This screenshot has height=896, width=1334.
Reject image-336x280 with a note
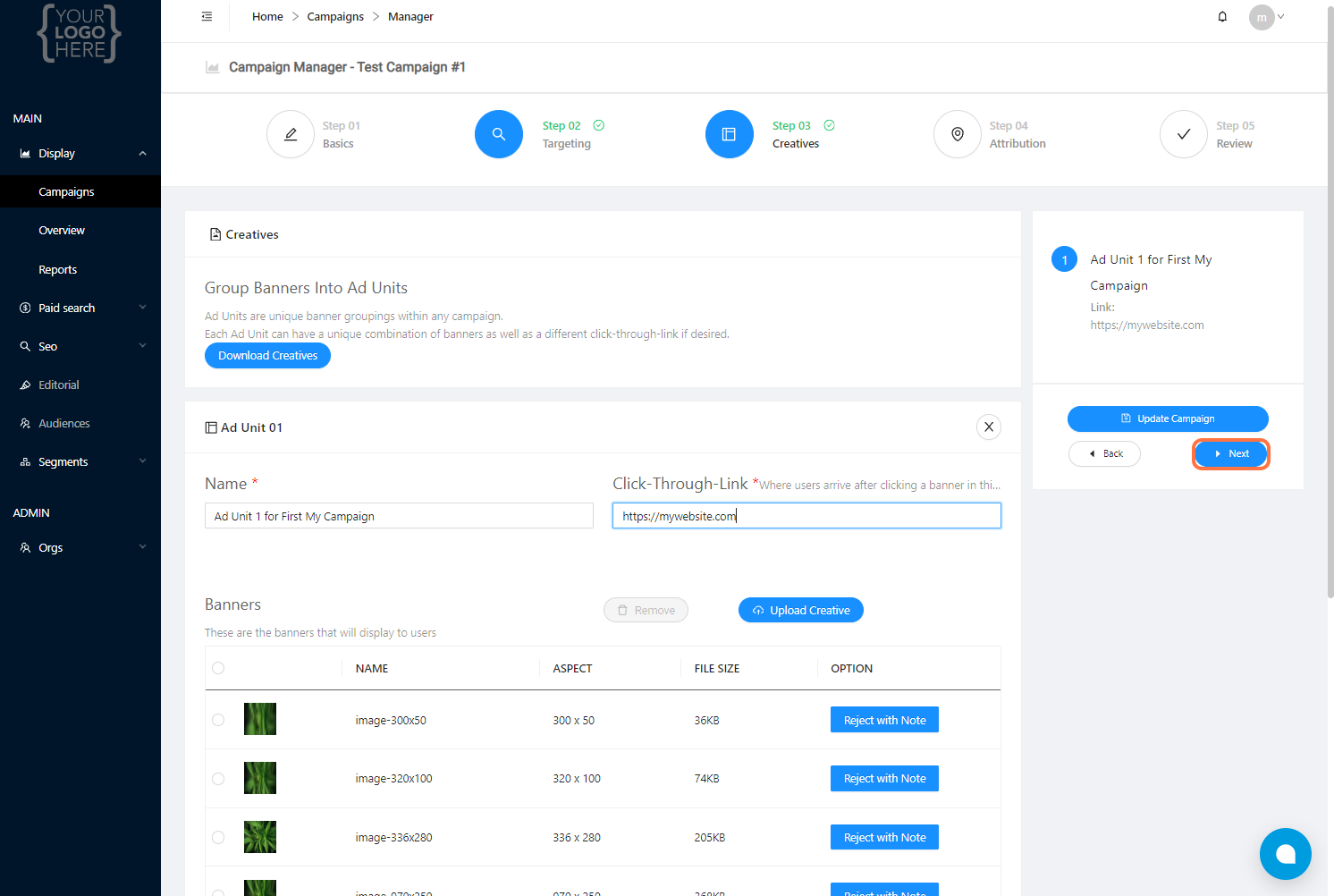tap(884, 838)
